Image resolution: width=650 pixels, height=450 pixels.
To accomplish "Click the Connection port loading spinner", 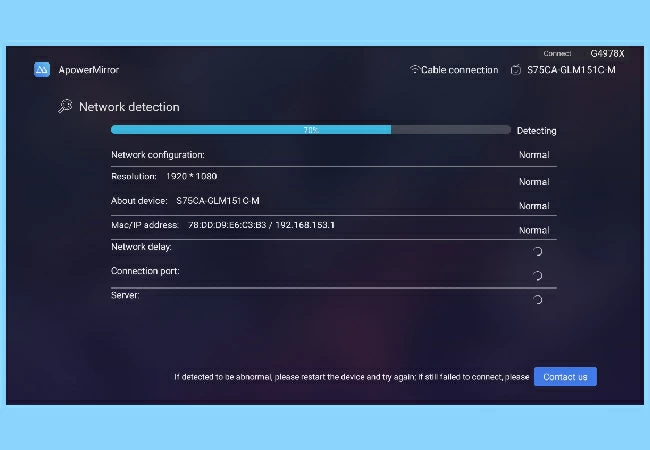I will point(537,276).
